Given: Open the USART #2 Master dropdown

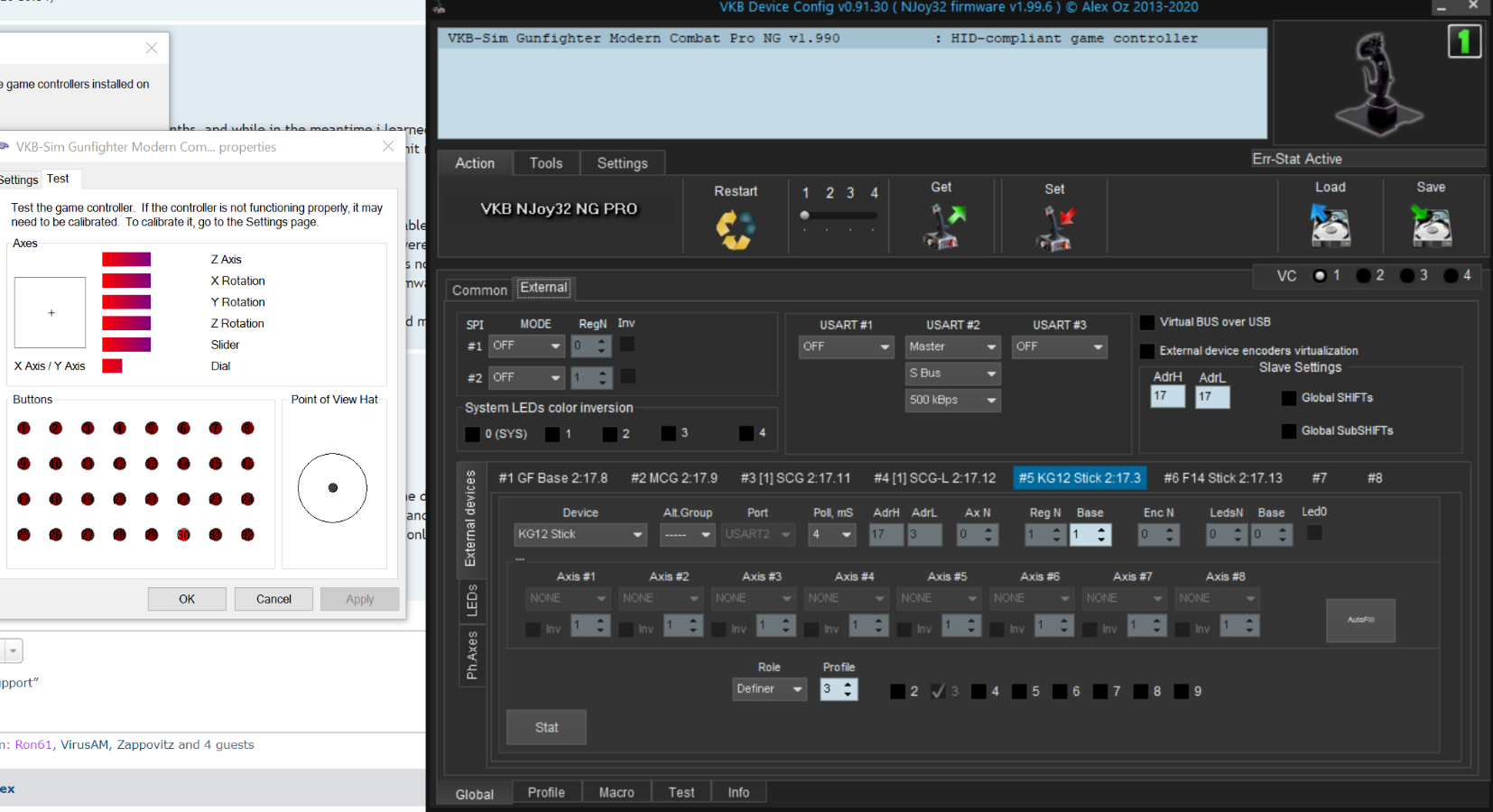Looking at the screenshot, I should click(x=952, y=346).
